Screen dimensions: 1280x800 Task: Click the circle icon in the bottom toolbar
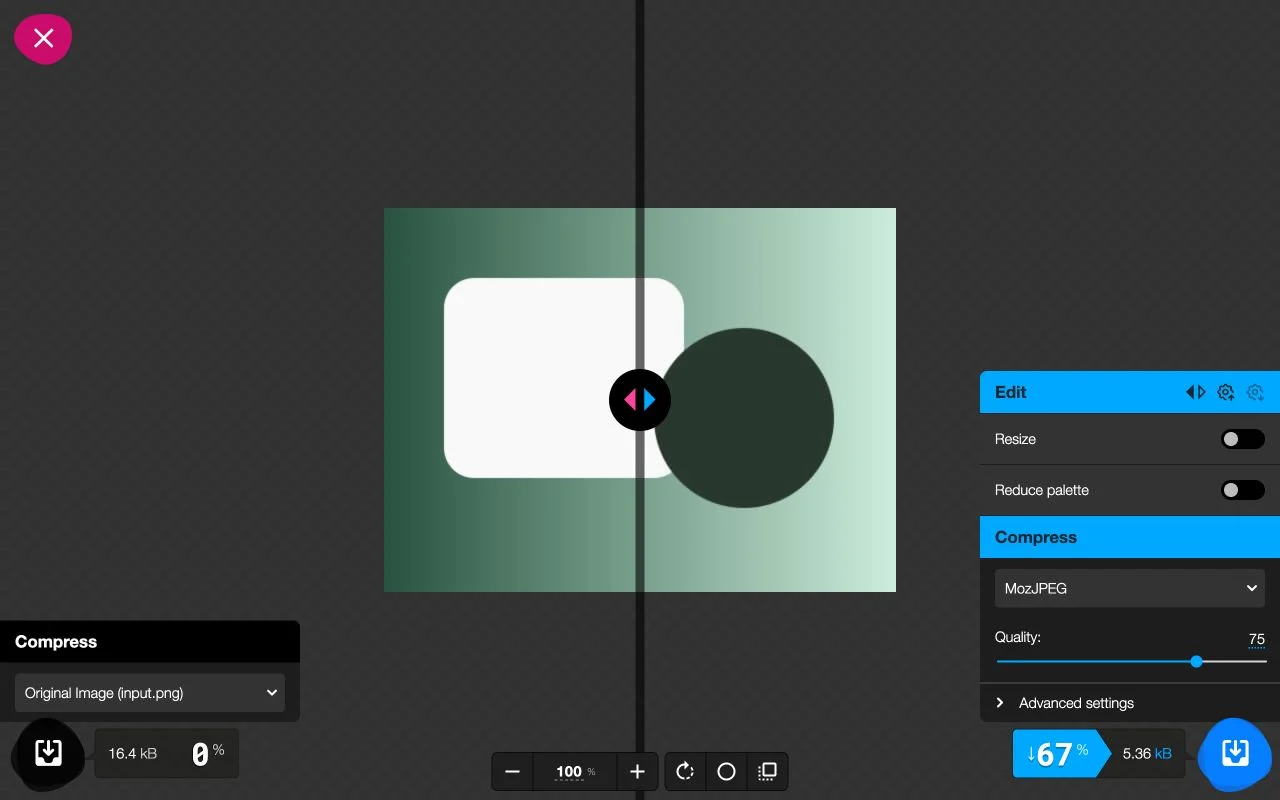click(x=727, y=771)
